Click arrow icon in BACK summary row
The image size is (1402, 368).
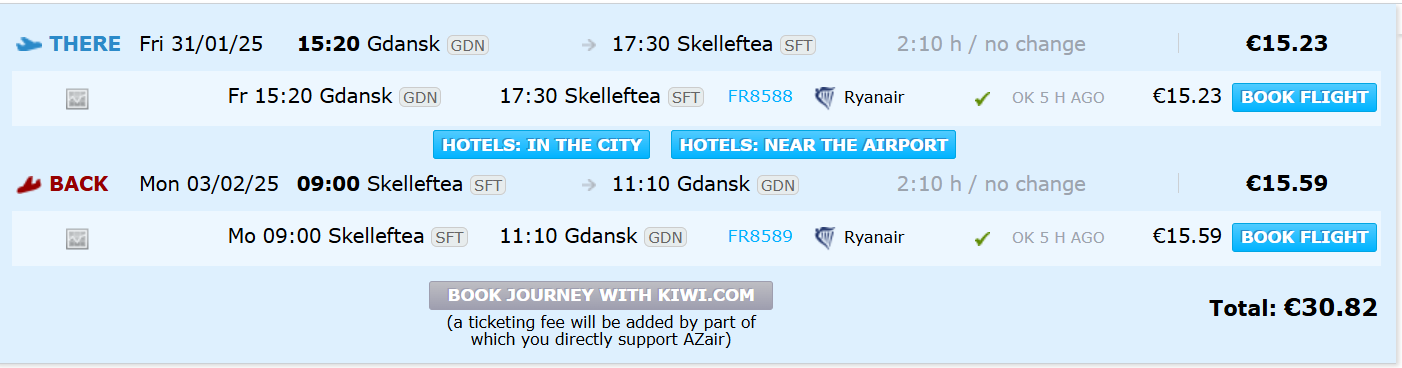click(589, 185)
